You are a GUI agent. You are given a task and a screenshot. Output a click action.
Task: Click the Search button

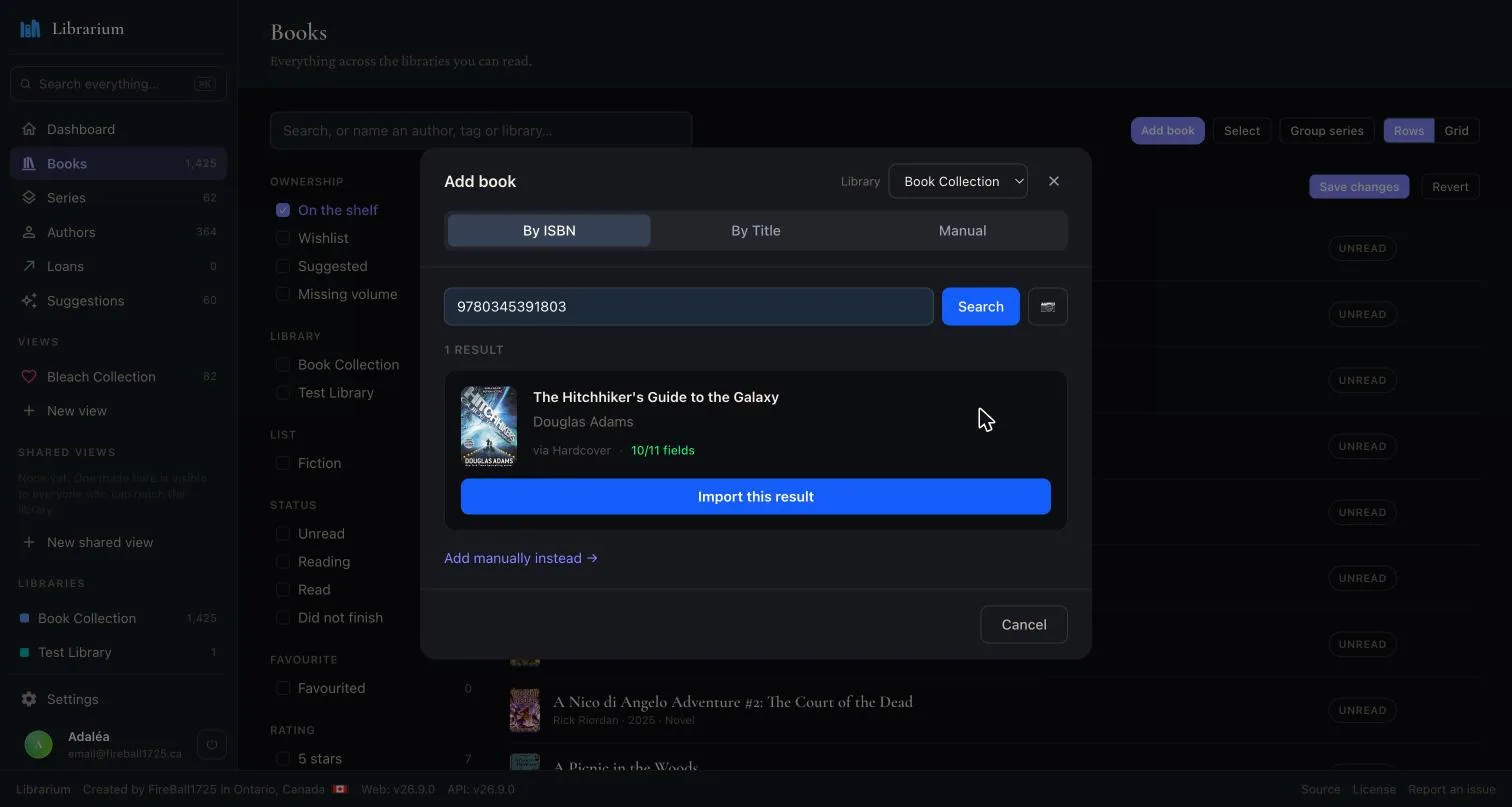(x=981, y=306)
